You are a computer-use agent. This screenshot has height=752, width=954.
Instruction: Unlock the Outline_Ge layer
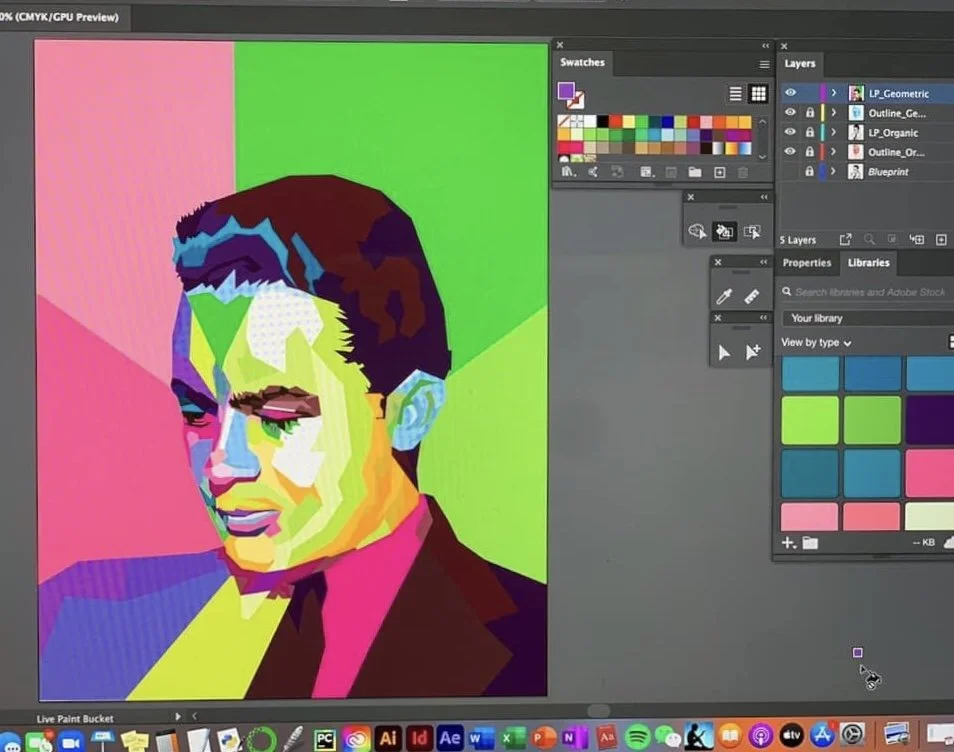pyautogui.click(x=809, y=112)
